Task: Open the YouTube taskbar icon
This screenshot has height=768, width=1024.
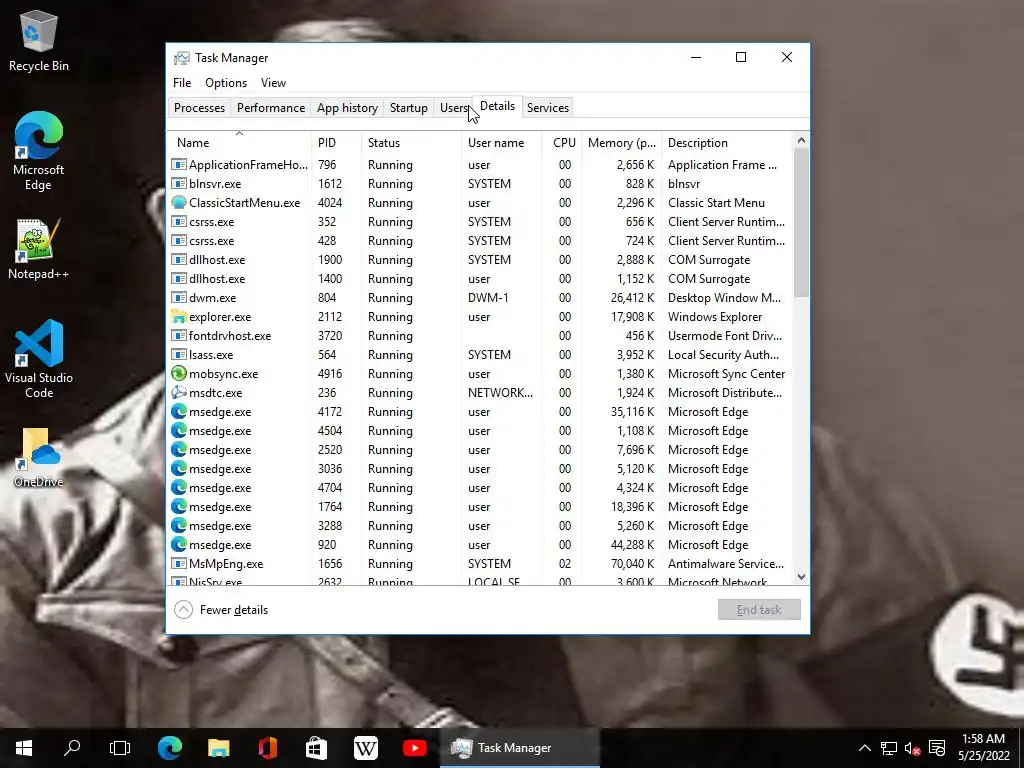Action: 415,748
